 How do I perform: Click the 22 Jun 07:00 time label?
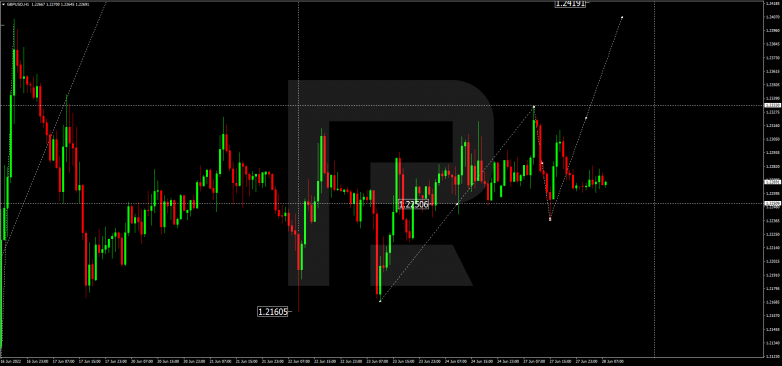pyautogui.click(x=299, y=361)
